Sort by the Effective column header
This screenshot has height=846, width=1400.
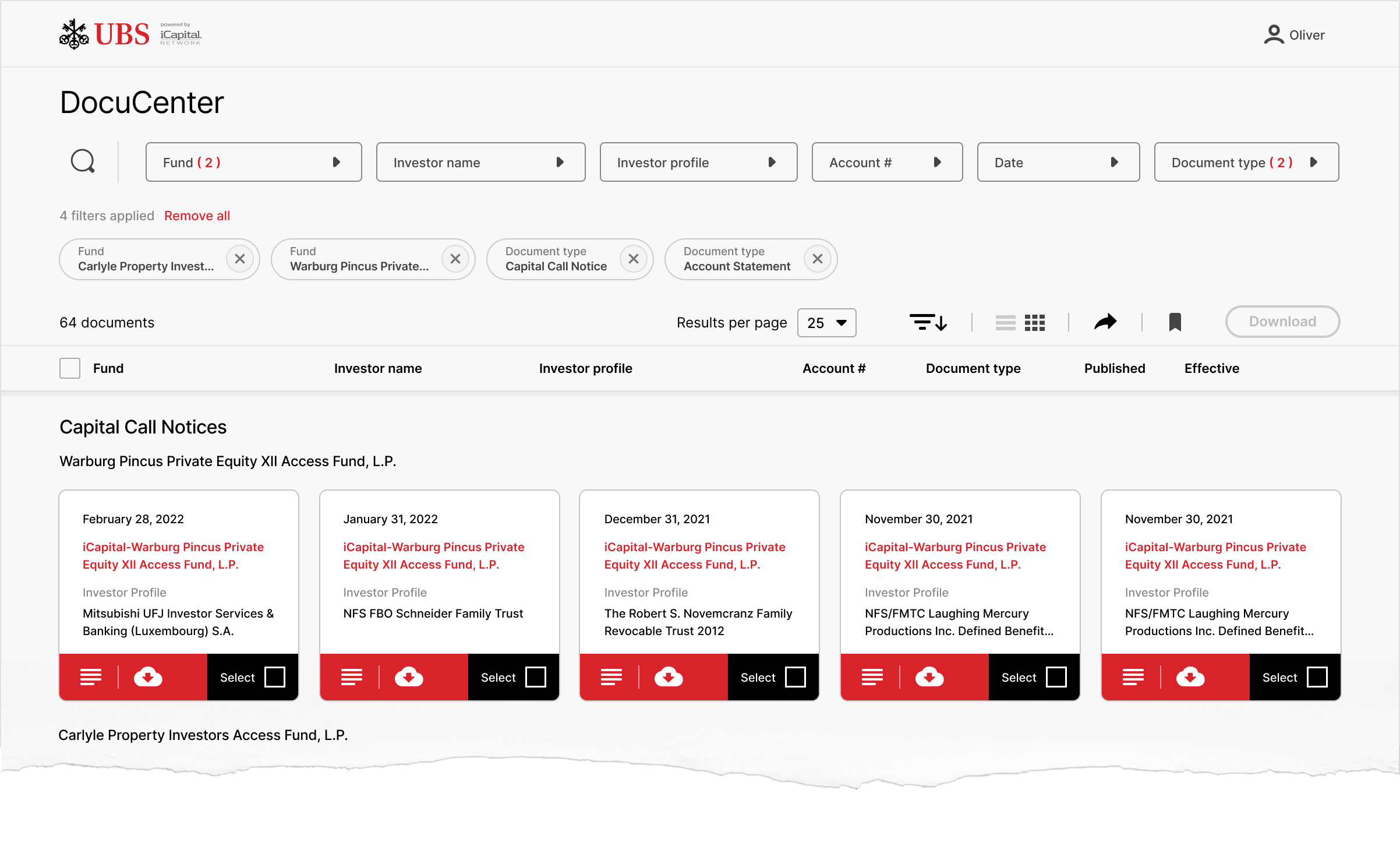pos(1212,368)
